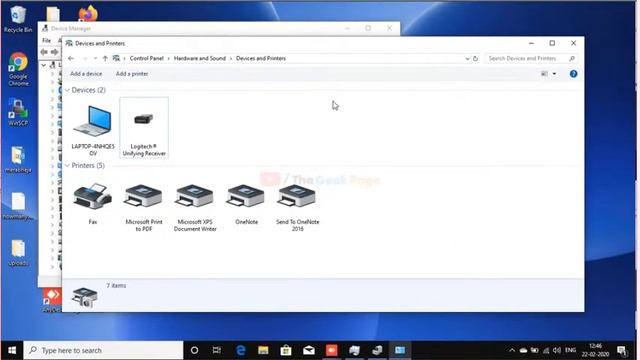Select Send To OneNote 2016 printer

coord(297,207)
